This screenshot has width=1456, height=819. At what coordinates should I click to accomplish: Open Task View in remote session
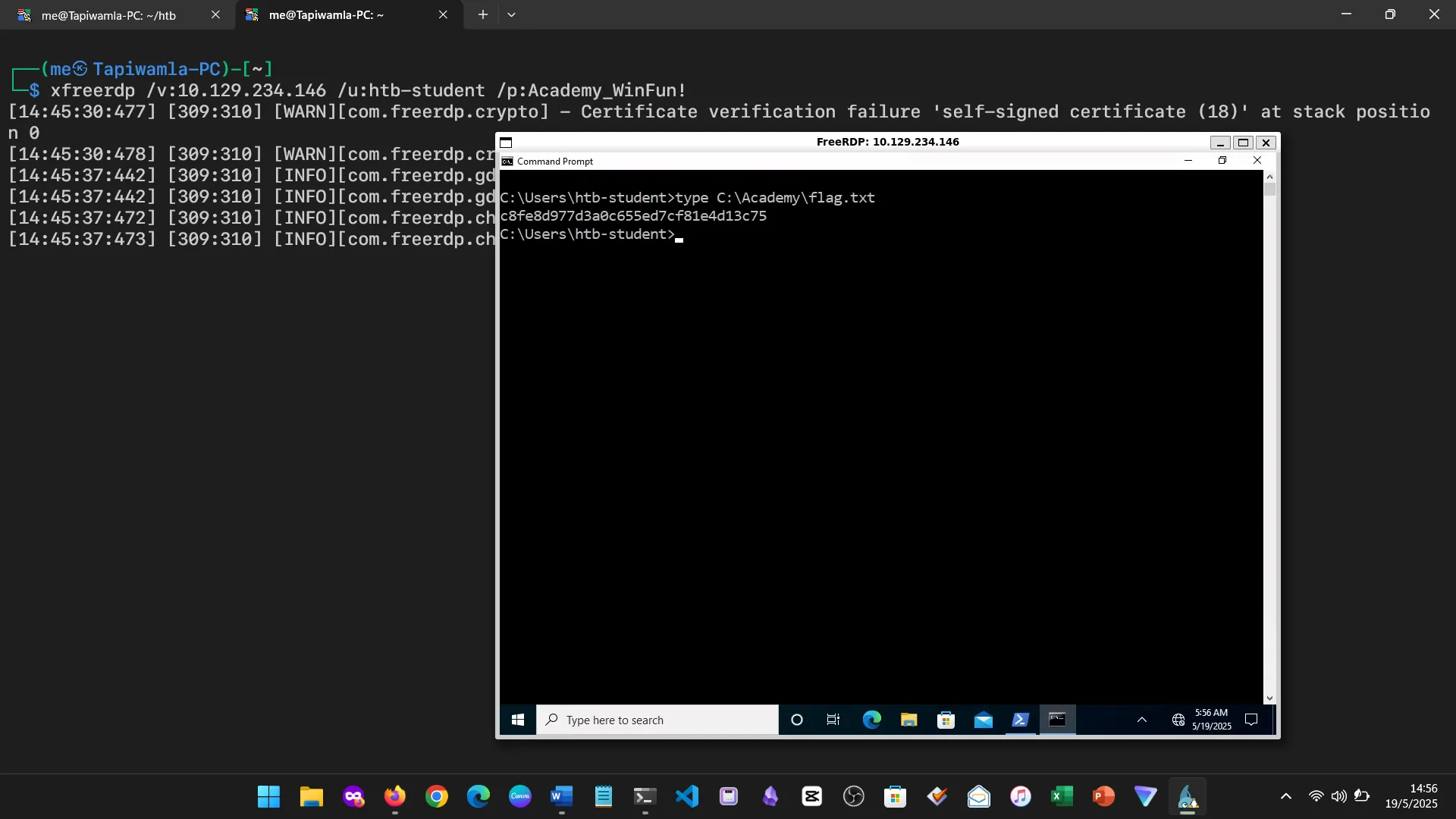click(833, 720)
